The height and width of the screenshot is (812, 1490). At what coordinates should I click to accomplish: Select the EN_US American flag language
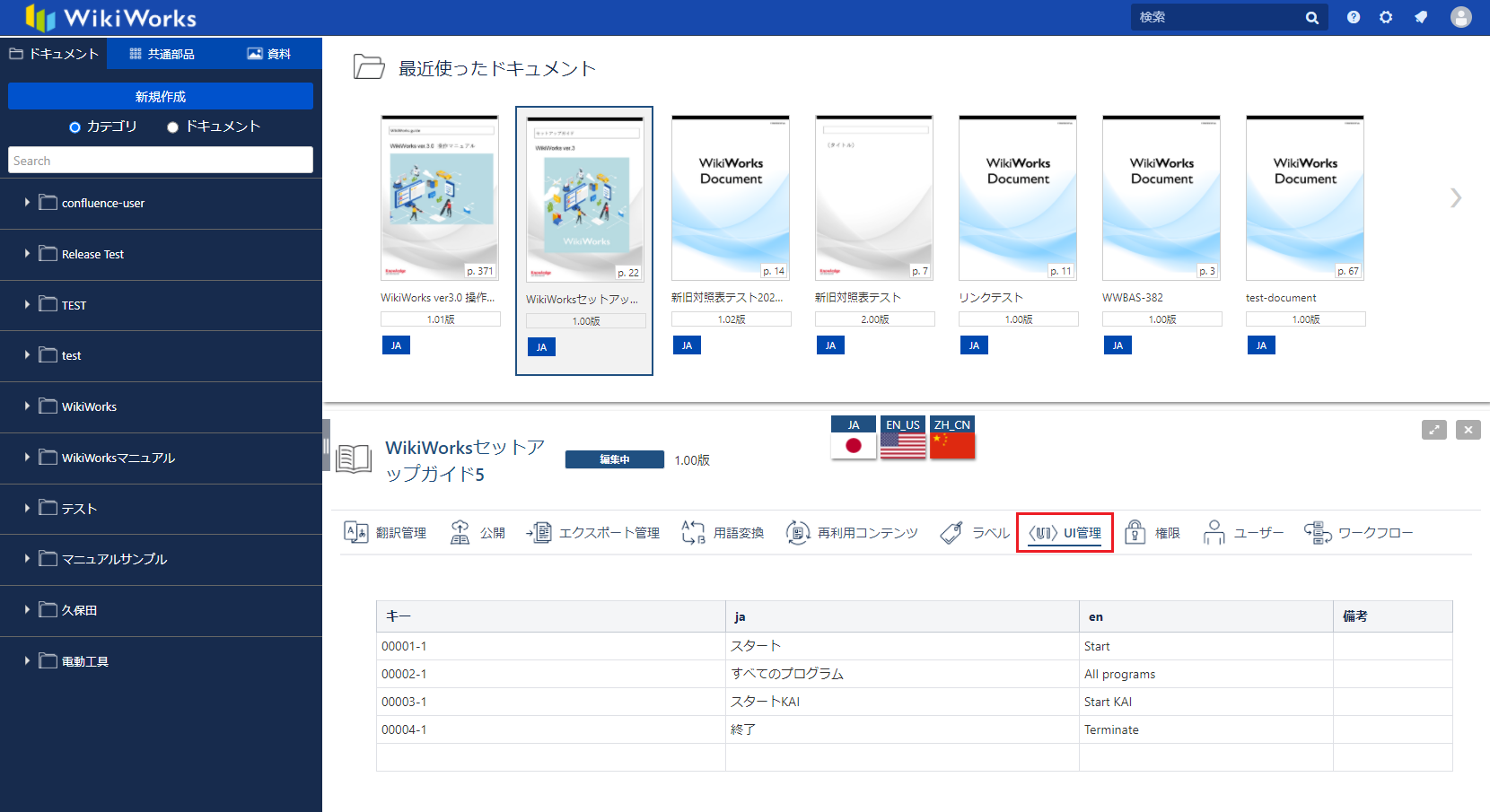[903, 438]
